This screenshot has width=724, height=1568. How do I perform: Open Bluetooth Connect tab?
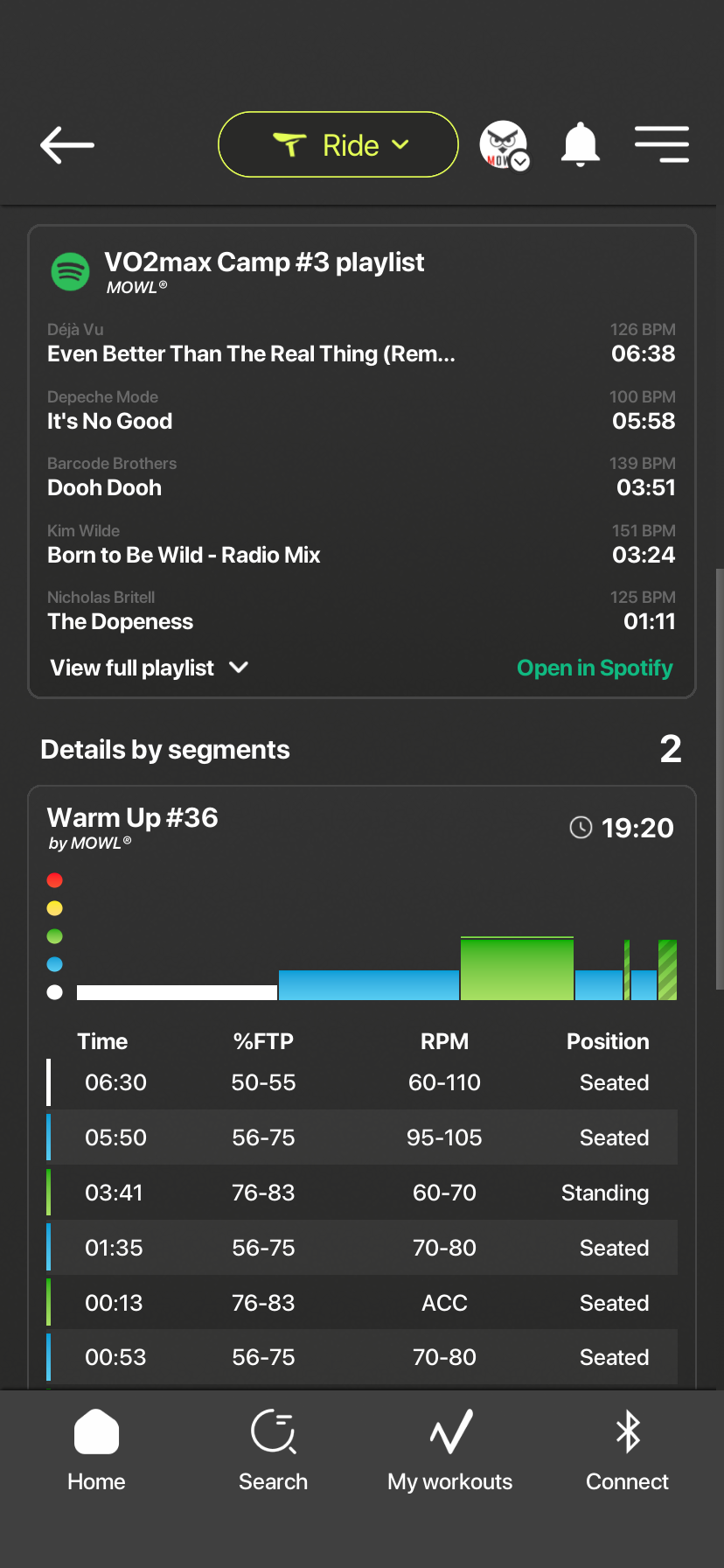pos(628,1451)
